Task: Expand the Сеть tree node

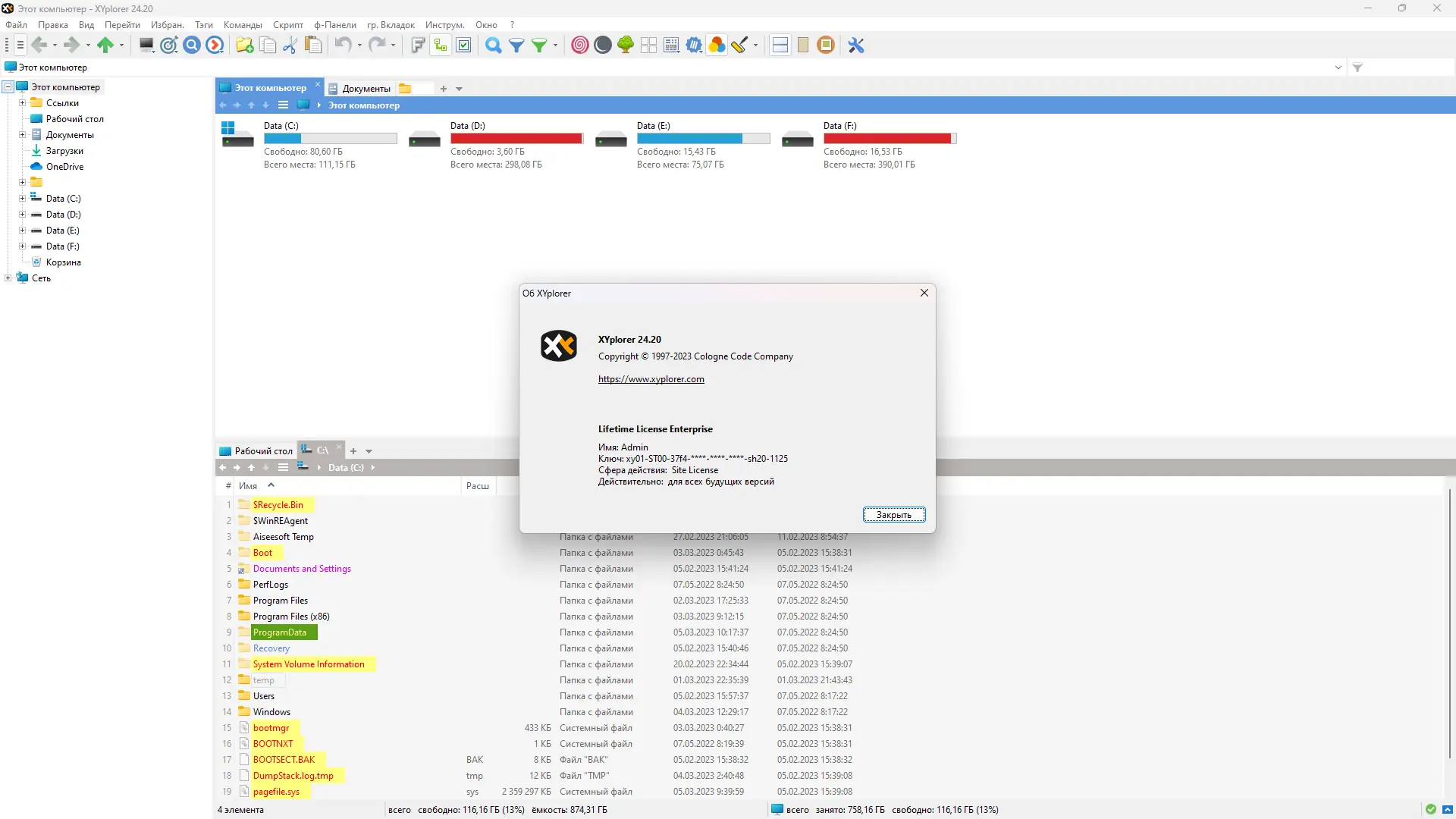Action: (8, 278)
